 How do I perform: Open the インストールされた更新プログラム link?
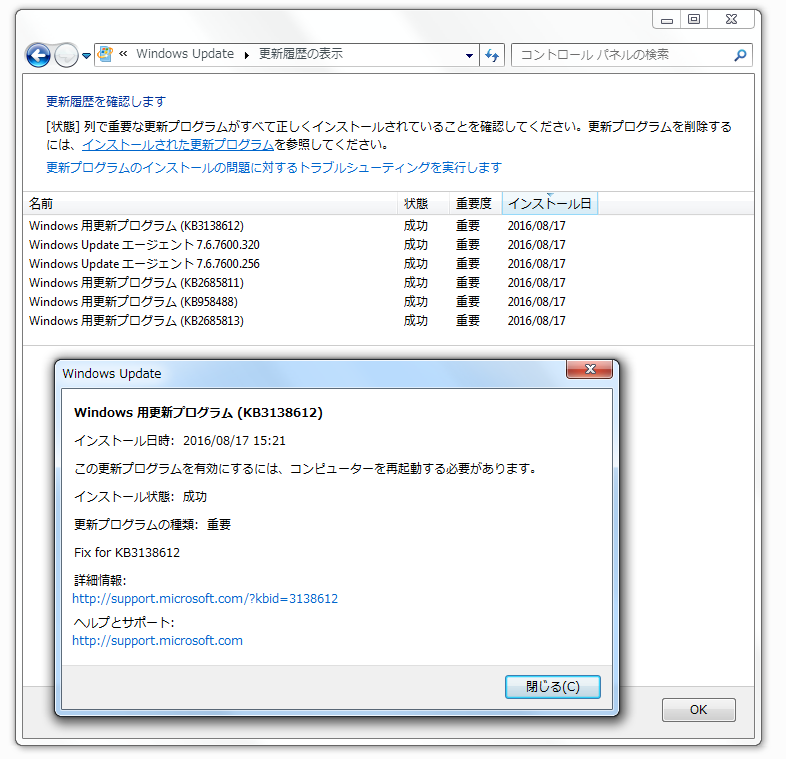tap(178, 145)
